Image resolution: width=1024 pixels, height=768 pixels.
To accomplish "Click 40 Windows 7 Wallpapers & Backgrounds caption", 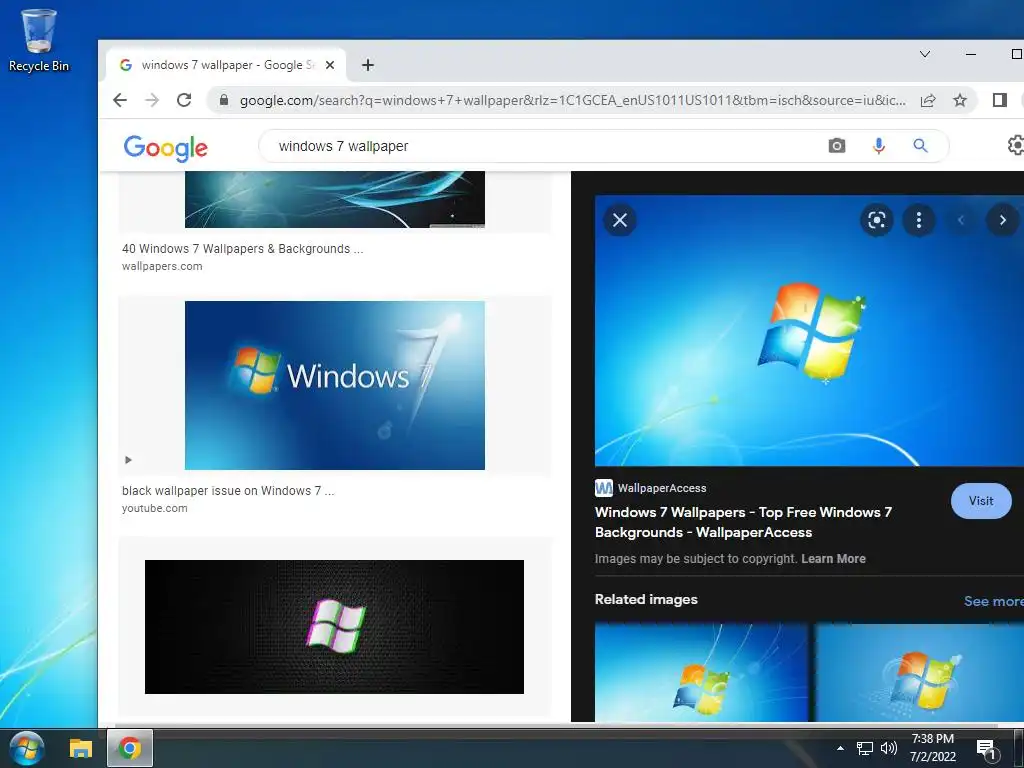I will [x=242, y=249].
